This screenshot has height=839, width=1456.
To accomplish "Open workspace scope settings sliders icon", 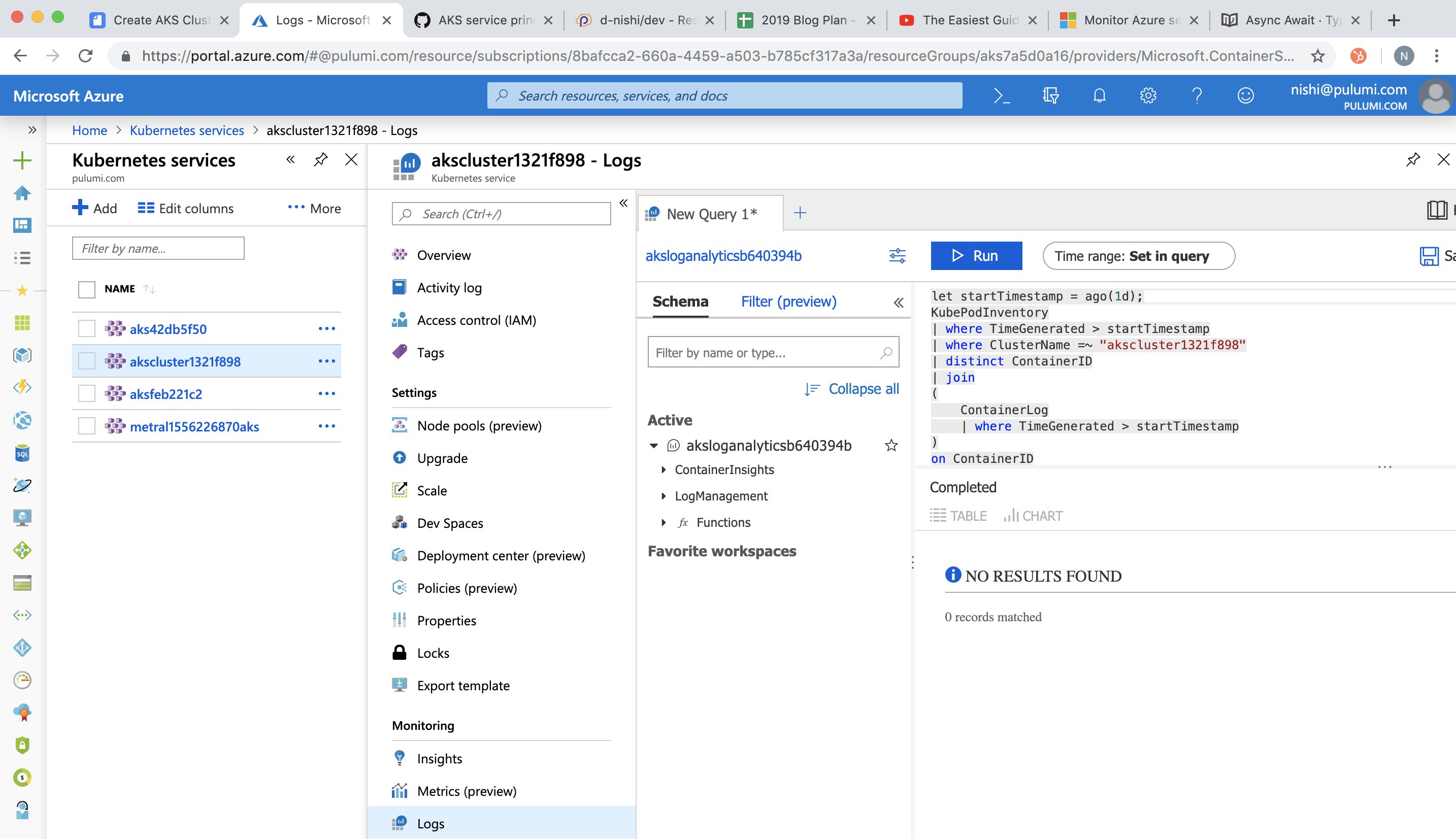I will coord(897,256).
